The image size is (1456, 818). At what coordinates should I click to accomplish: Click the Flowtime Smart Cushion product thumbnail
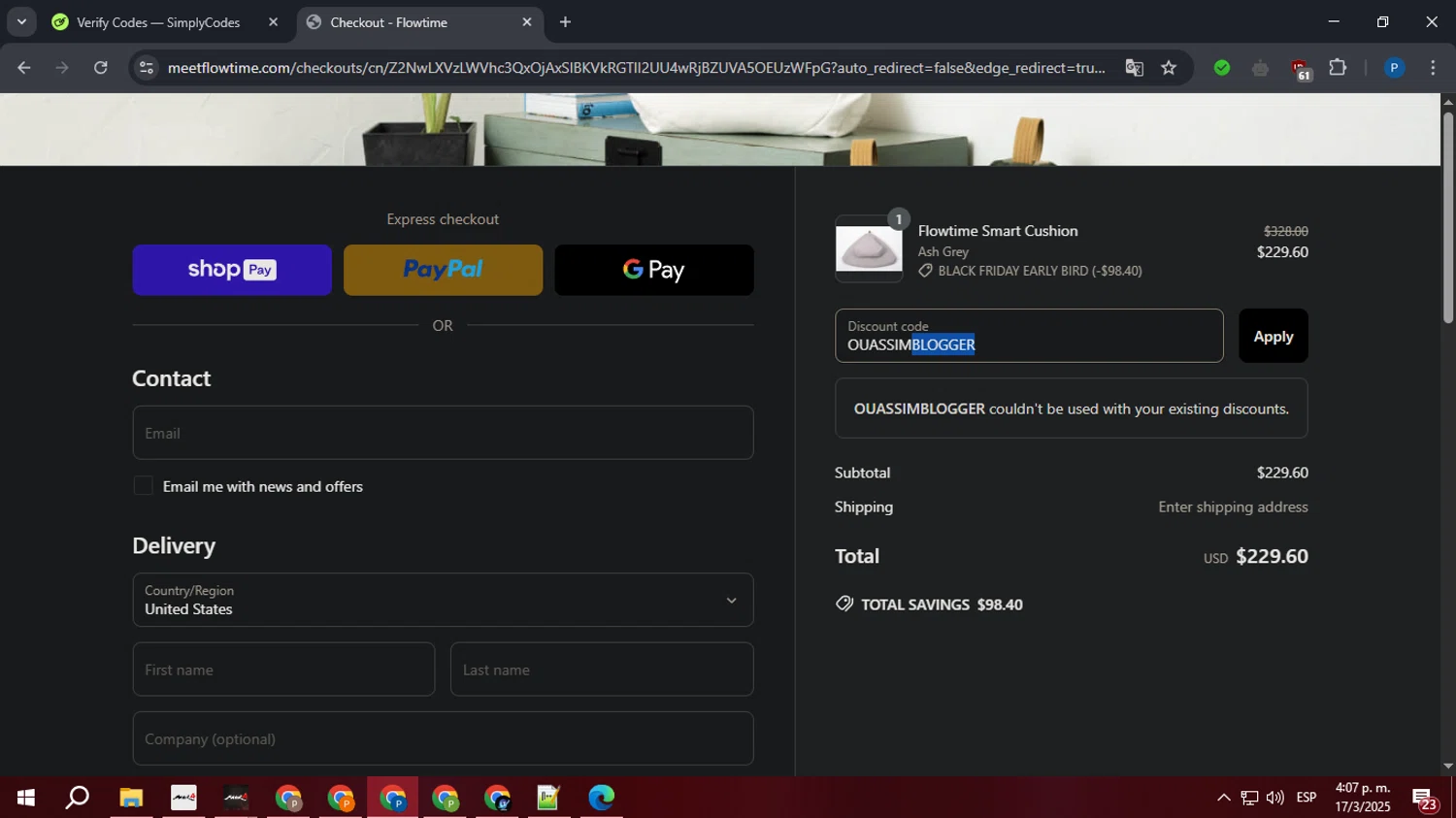869,249
